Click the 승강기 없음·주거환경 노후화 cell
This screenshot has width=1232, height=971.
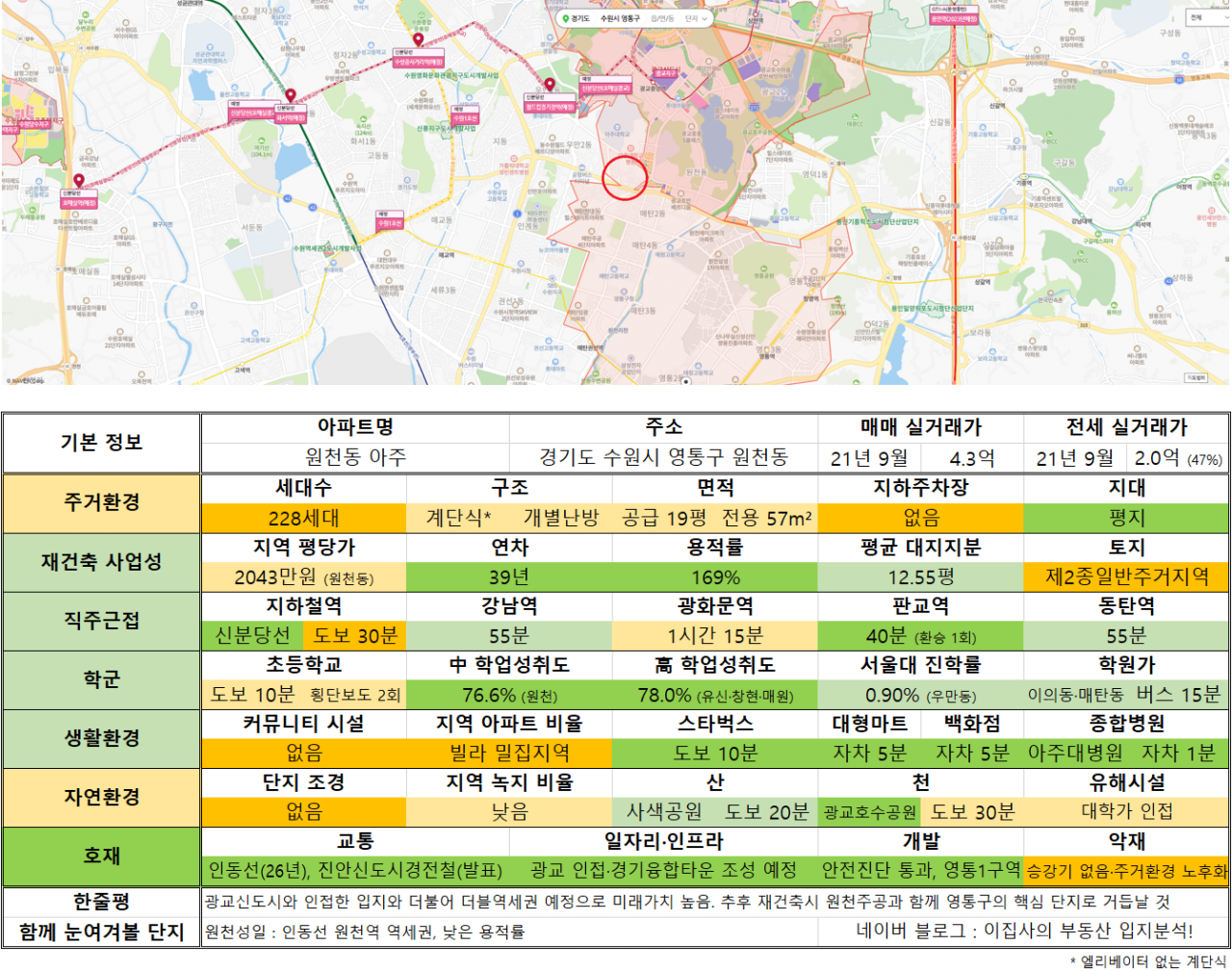coord(1126,871)
